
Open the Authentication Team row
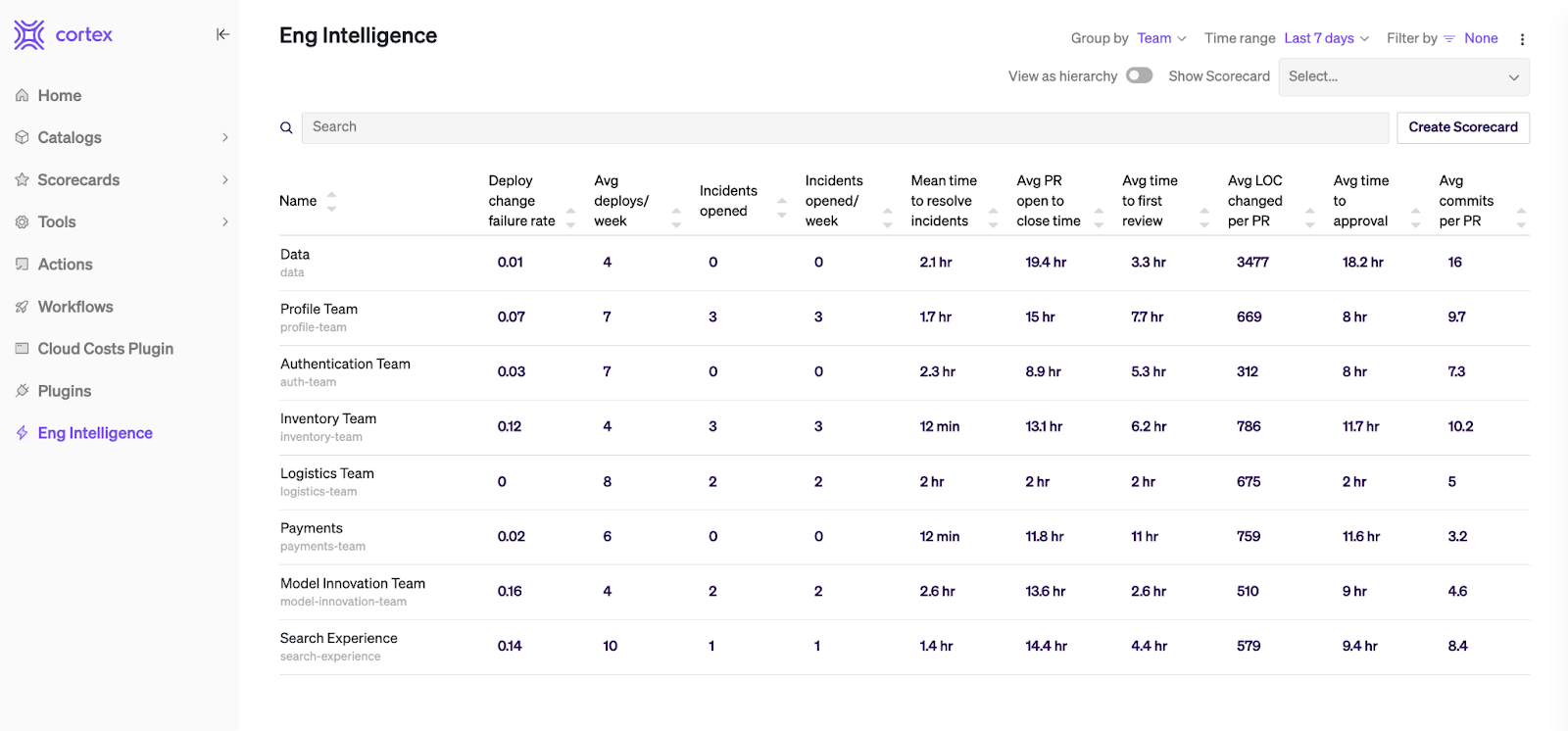click(x=345, y=365)
